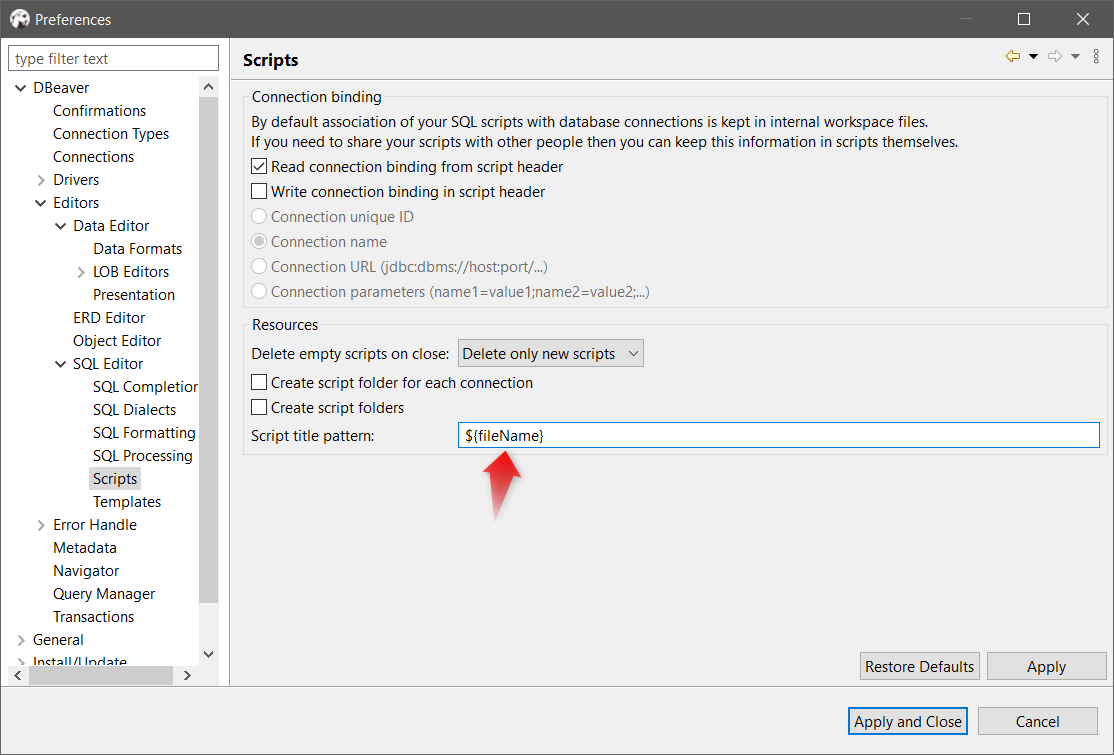The width and height of the screenshot is (1114, 755).
Task: Click Apply and Close
Action: (907, 721)
